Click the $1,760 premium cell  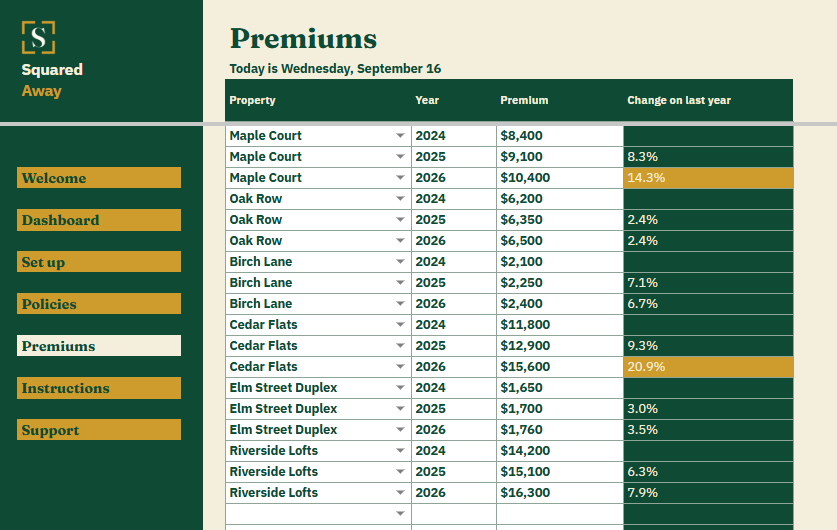coord(560,430)
